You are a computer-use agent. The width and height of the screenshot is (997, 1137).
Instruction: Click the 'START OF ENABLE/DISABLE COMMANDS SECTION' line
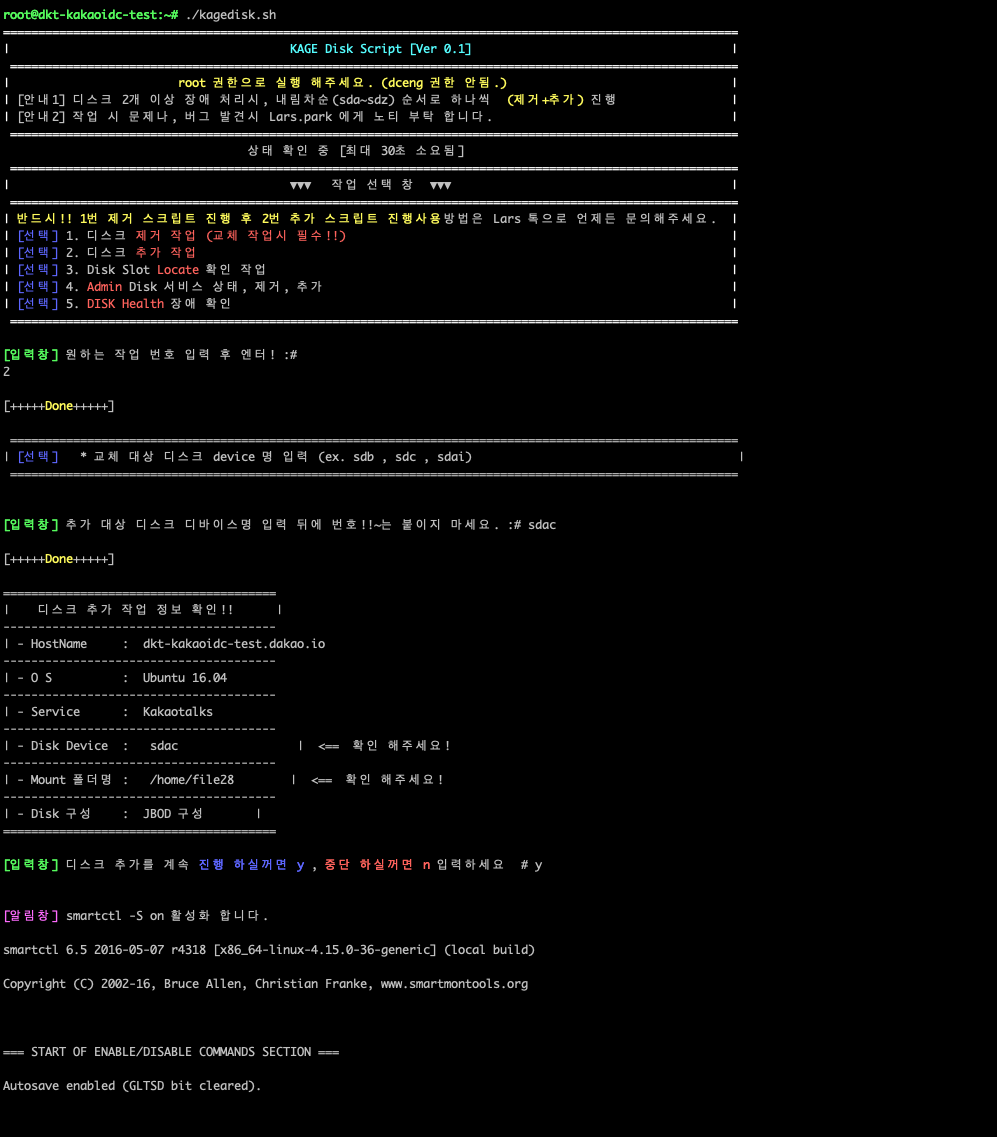tap(171, 1052)
